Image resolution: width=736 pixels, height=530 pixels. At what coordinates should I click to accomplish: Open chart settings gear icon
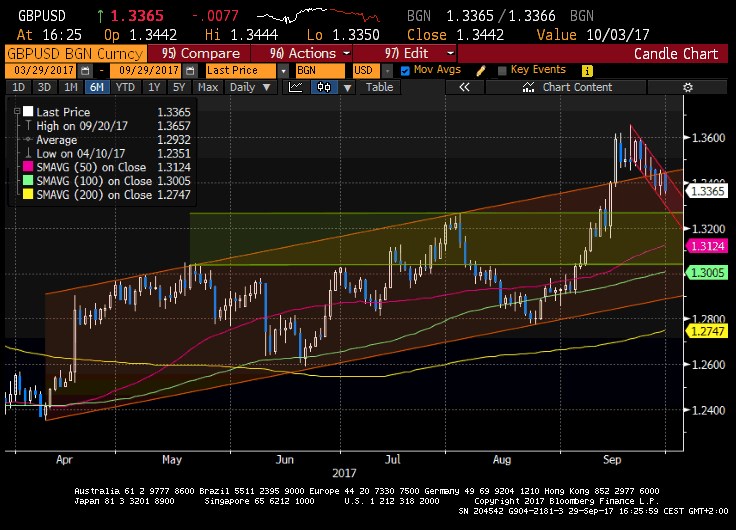pos(688,87)
